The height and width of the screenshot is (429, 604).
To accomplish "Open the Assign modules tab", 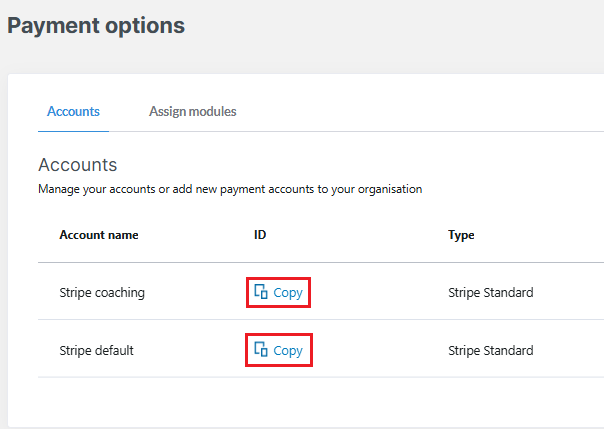I will (193, 112).
